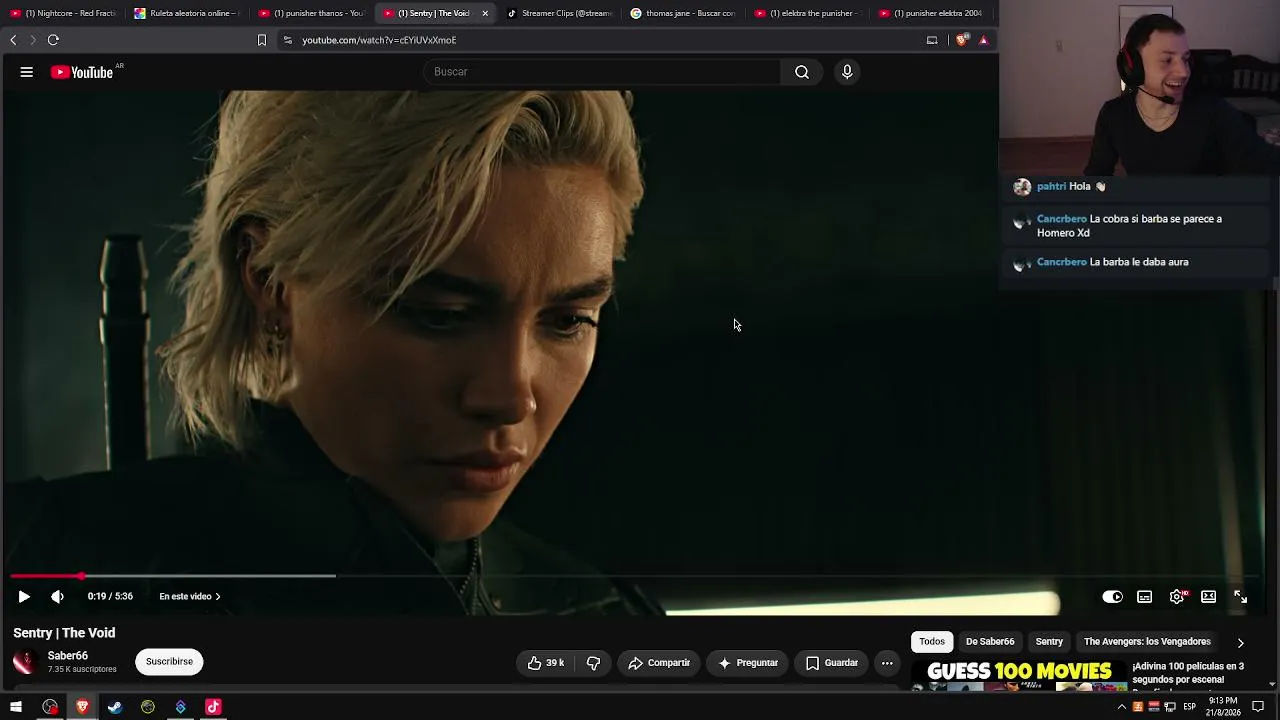Switch to the 'Ruleta aleatoria online' tab
Viewport: 1280px width, 720px height.
(187, 13)
